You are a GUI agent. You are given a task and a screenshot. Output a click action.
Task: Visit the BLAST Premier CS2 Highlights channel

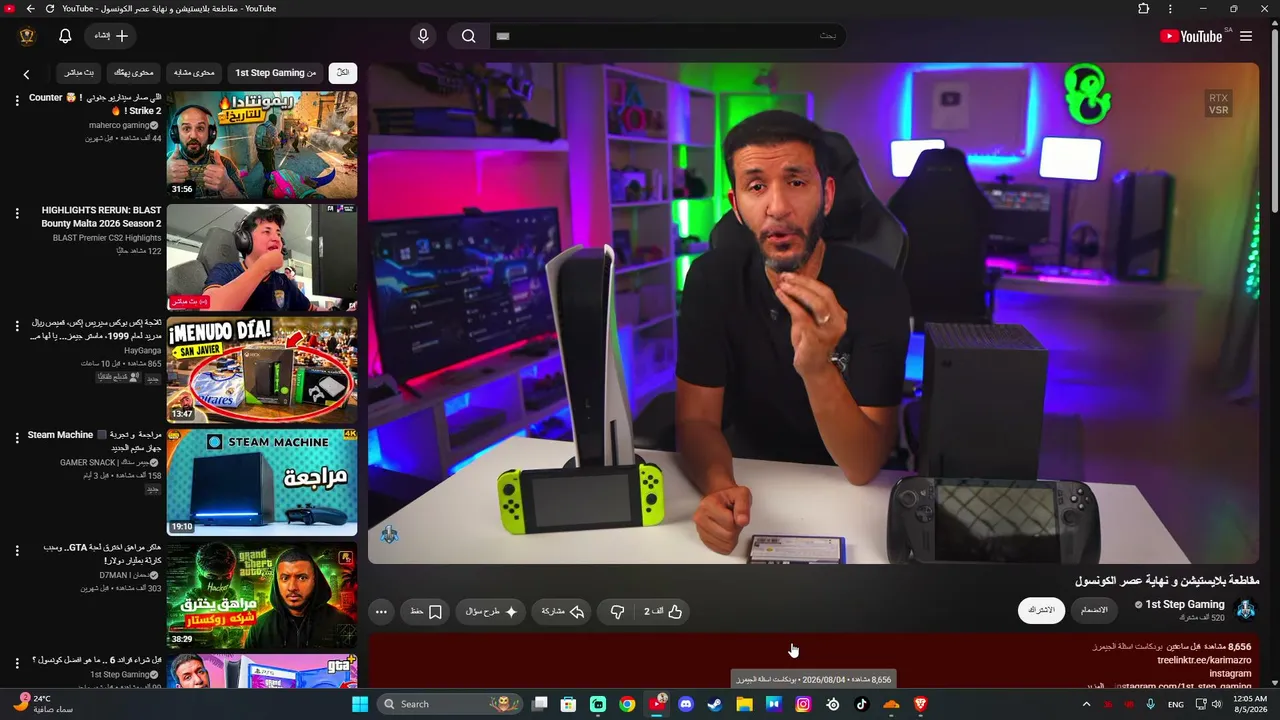107,238
